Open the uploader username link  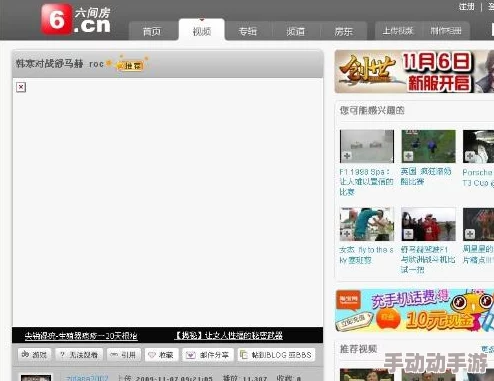pyautogui.click(x=87, y=378)
